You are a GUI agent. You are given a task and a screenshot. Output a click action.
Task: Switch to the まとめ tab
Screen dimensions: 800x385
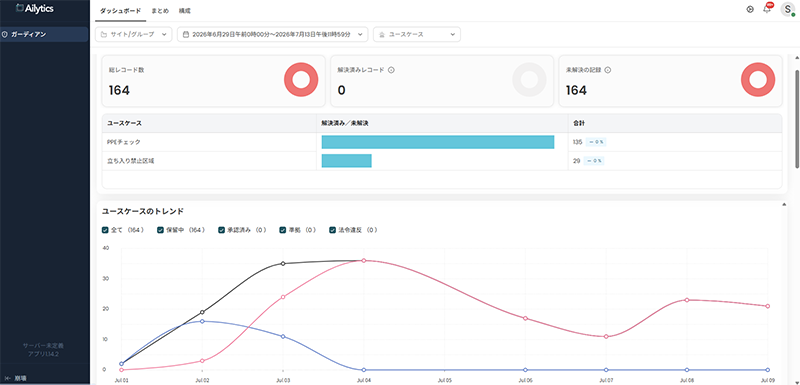pos(160,10)
